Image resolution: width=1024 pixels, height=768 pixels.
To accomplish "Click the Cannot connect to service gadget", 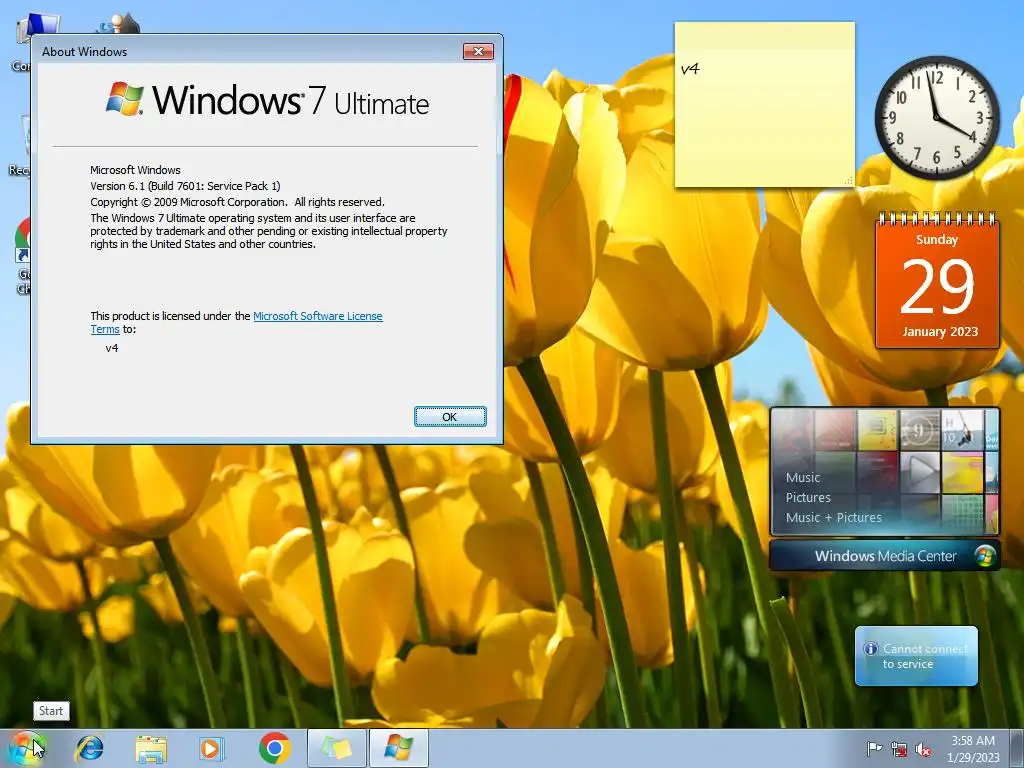I will 916,656.
